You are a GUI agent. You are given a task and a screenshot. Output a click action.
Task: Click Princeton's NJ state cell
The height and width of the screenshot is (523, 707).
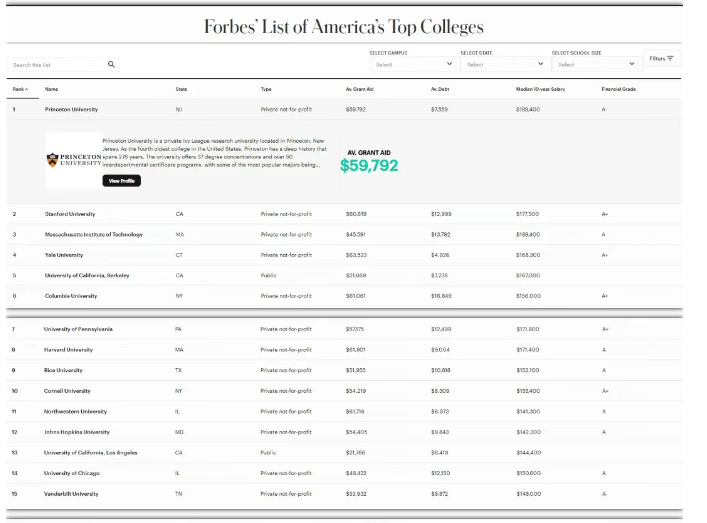(179, 110)
